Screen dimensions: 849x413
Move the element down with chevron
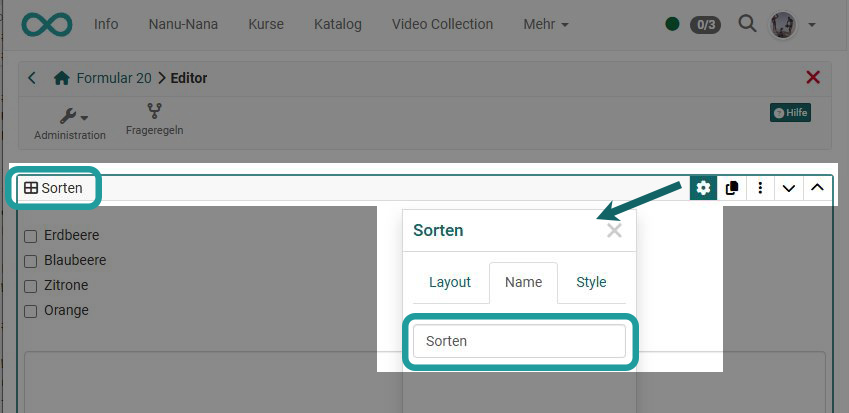pyautogui.click(x=789, y=188)
